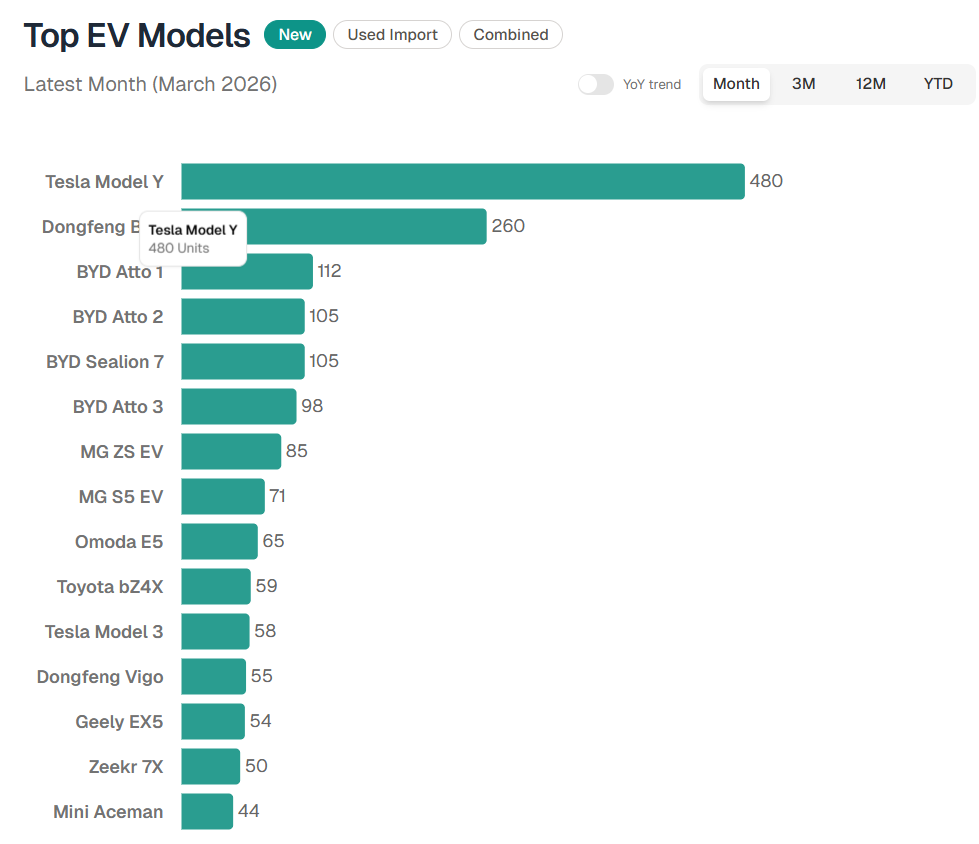Click the BYD Sealion 7 bar
Viewport: 979px width, 844px height.
point(242,362)
